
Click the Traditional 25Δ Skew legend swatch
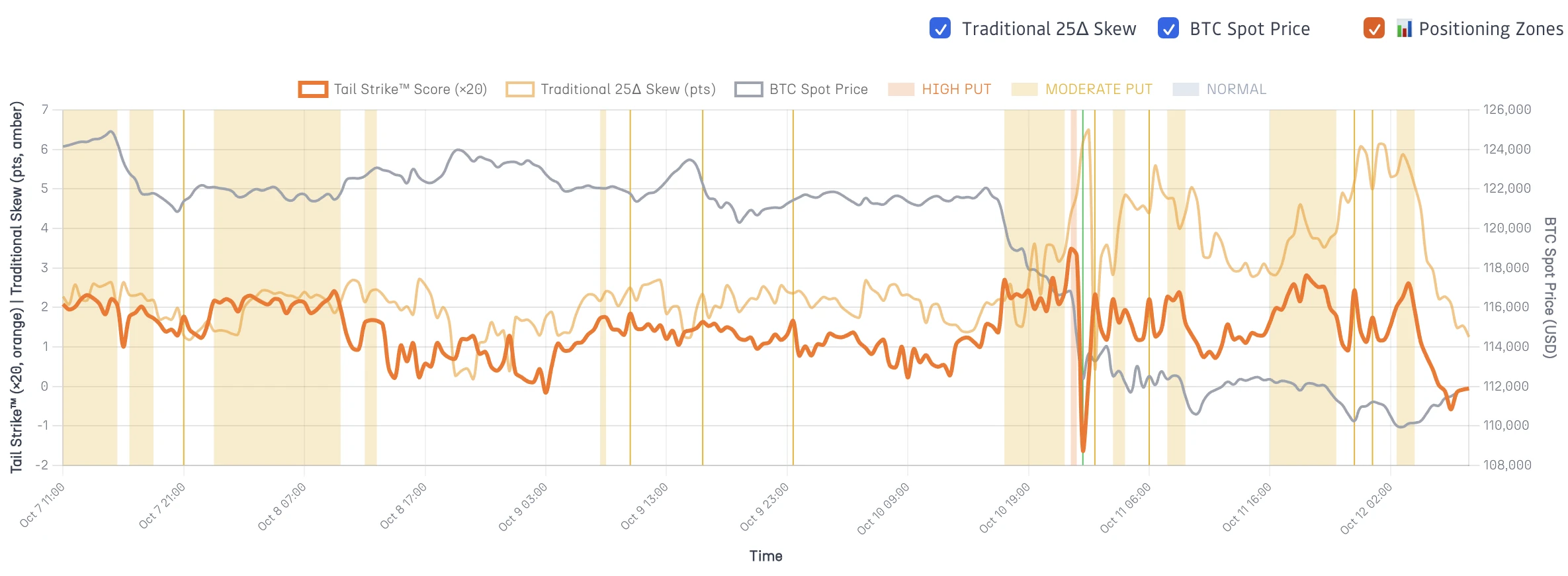(520, 89)
